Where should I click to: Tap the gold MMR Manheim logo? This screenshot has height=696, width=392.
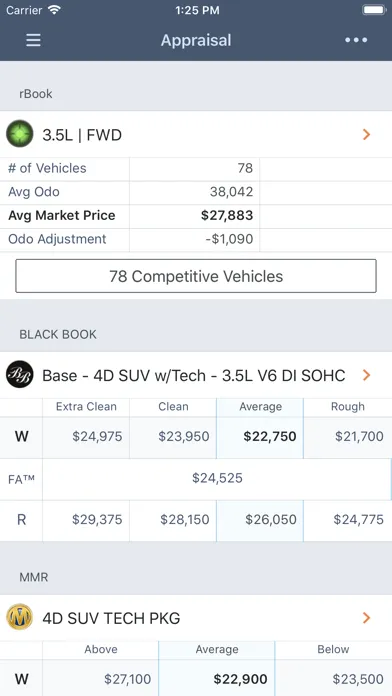pyautogui.click(x=20, y=617)
